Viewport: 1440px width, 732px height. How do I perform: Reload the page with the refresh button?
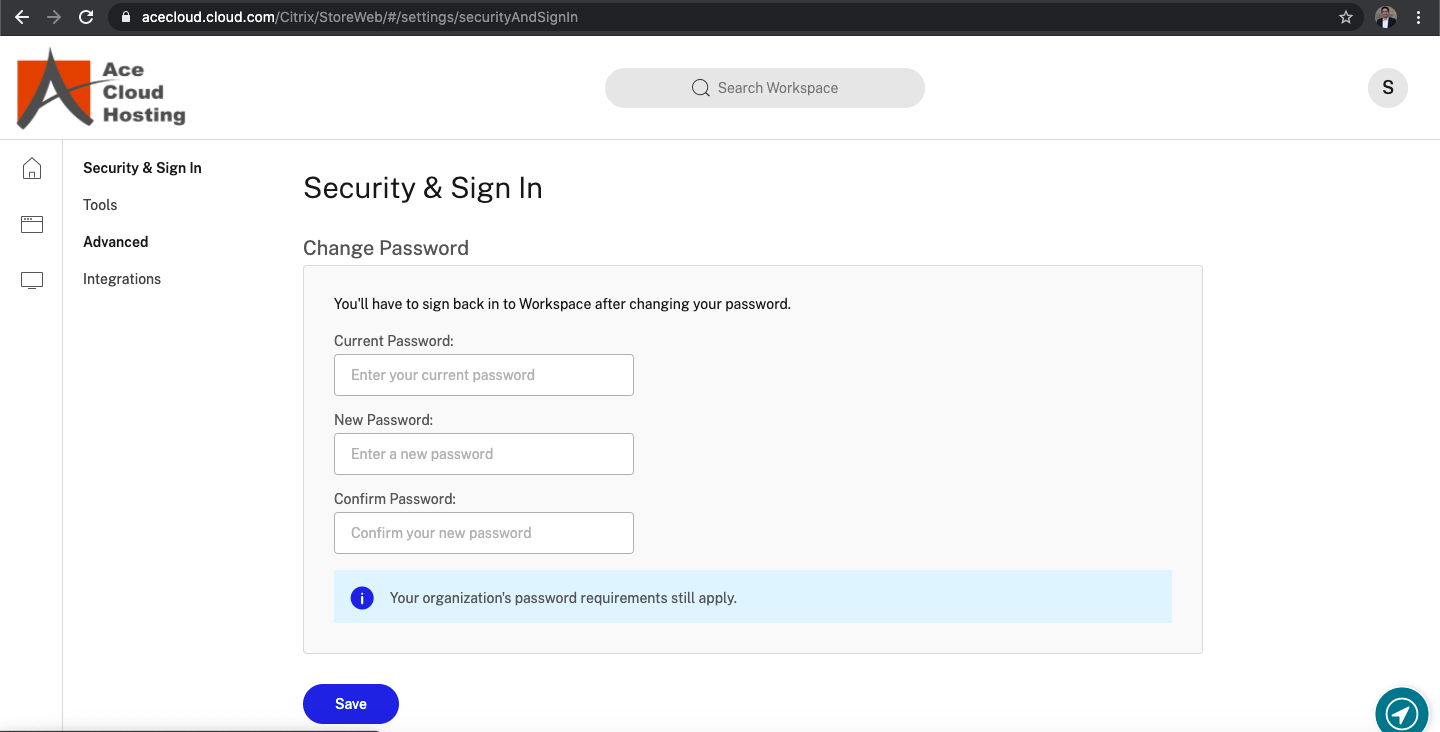(x=86, y=17)
